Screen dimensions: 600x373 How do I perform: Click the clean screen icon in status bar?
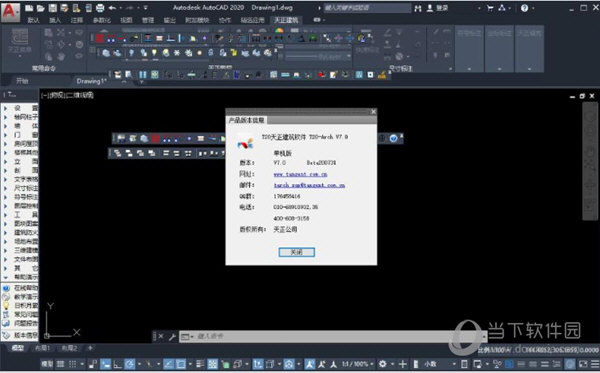[x=583, y=364]
